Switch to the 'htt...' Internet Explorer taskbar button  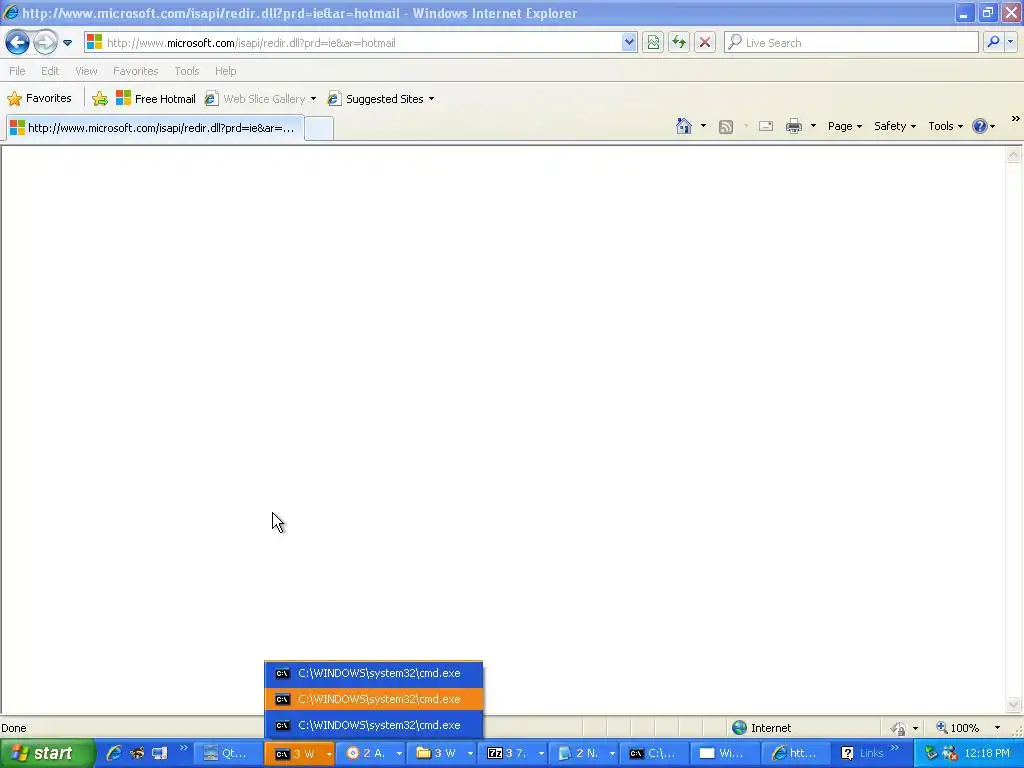click(x=795, y=753)
